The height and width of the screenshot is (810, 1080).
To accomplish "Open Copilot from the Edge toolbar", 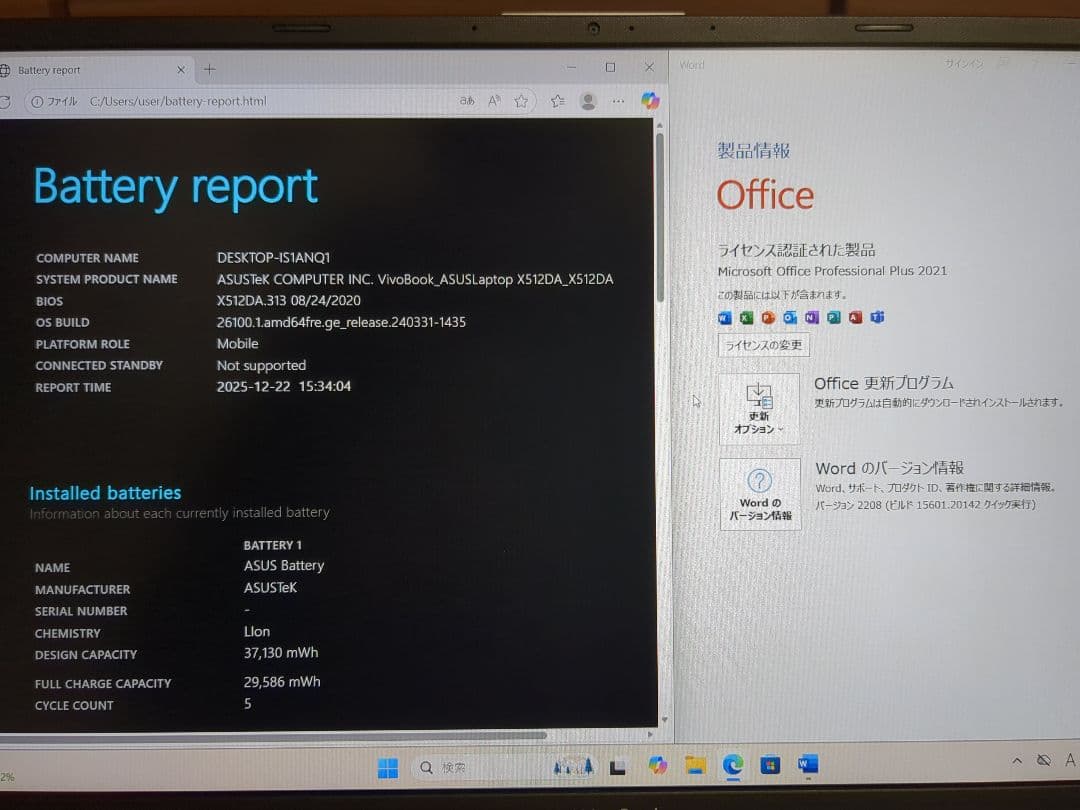I will 650,100.
